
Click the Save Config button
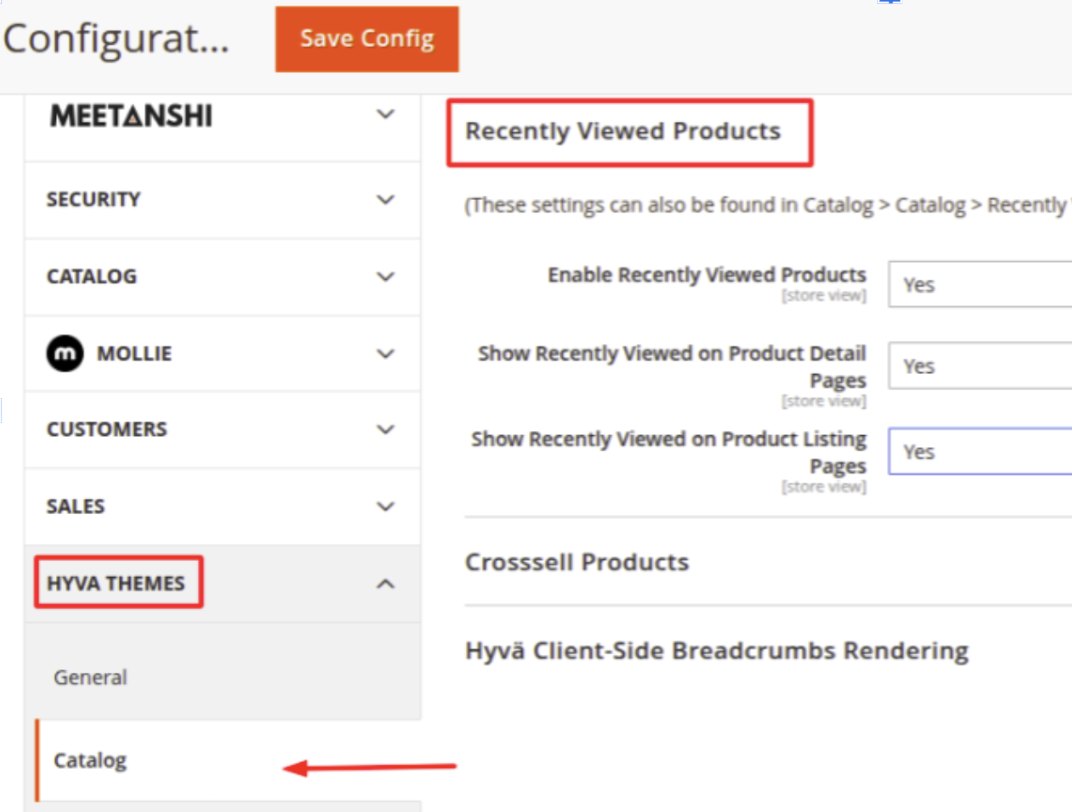point(366,39)
